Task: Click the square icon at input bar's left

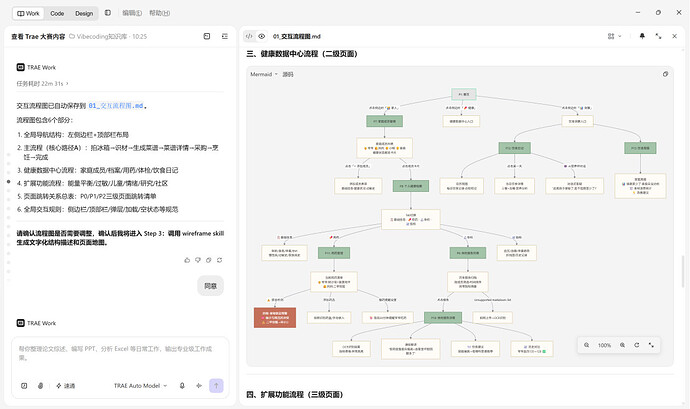Action: click(24, 386)
